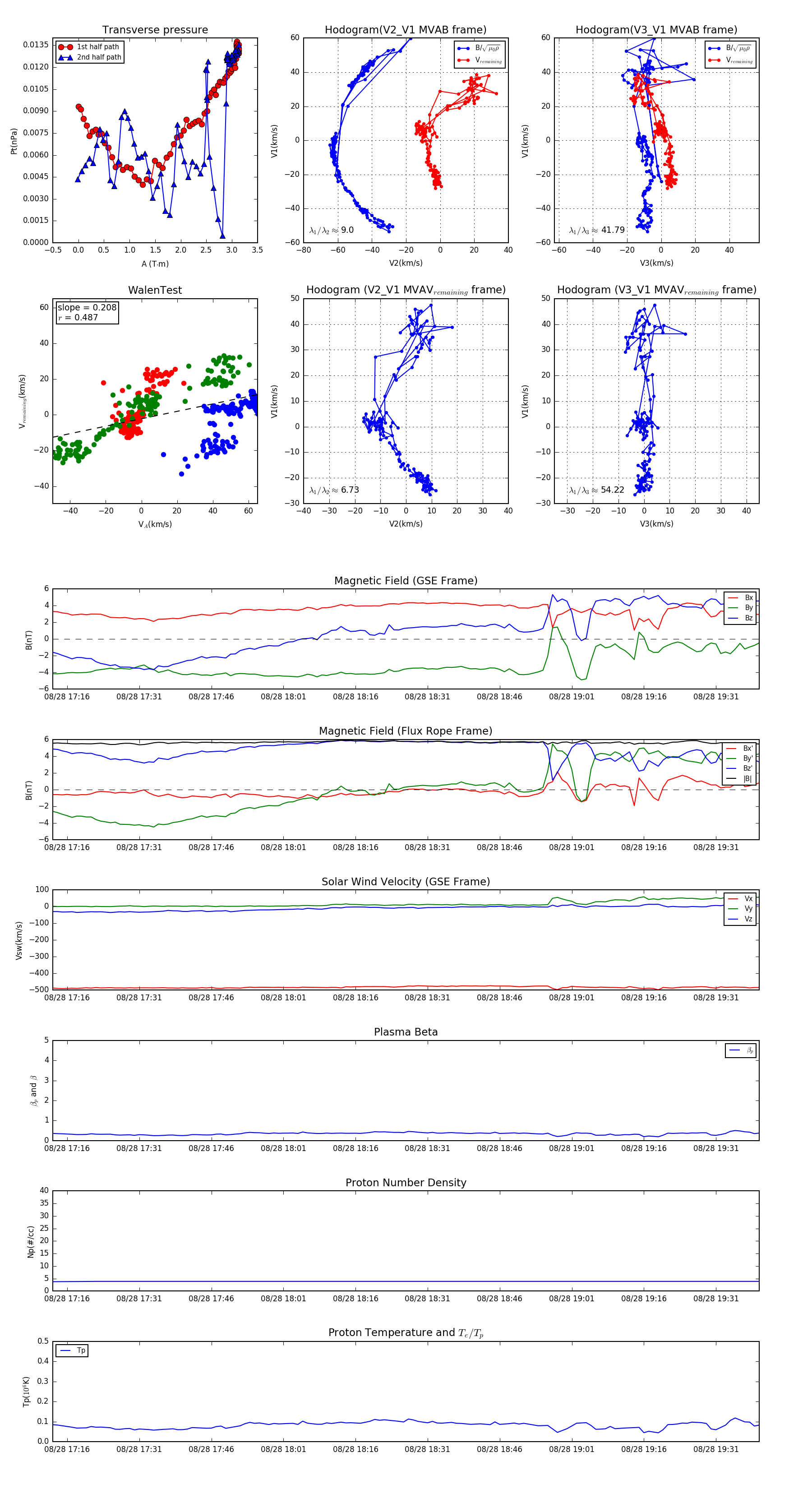Click '2nd half path' legend entry
The height and width of the screenshot is (1489, 812).
point(90,57)
